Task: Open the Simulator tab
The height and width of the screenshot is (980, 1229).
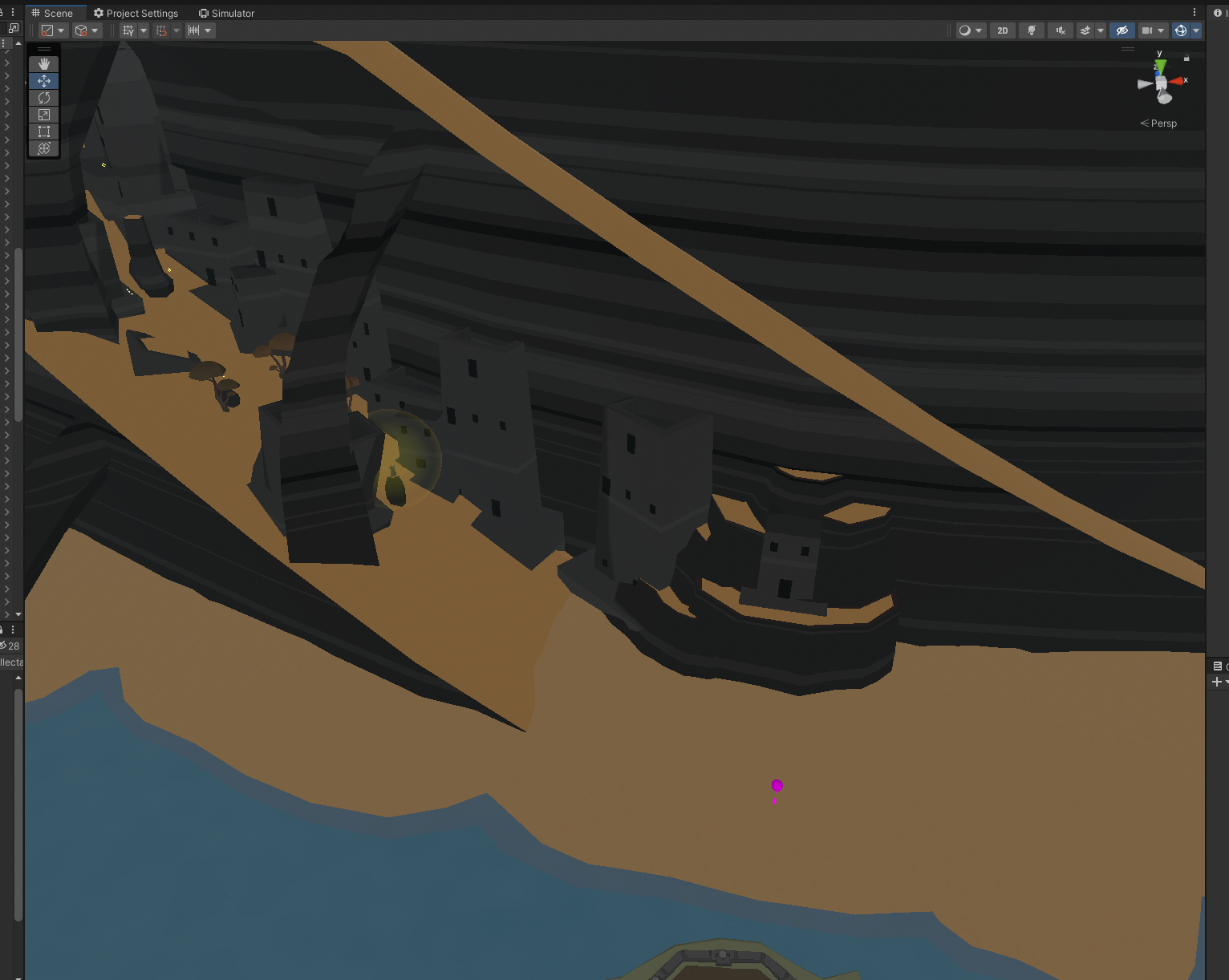Action: pyautogui.click(x=227, y=13)
